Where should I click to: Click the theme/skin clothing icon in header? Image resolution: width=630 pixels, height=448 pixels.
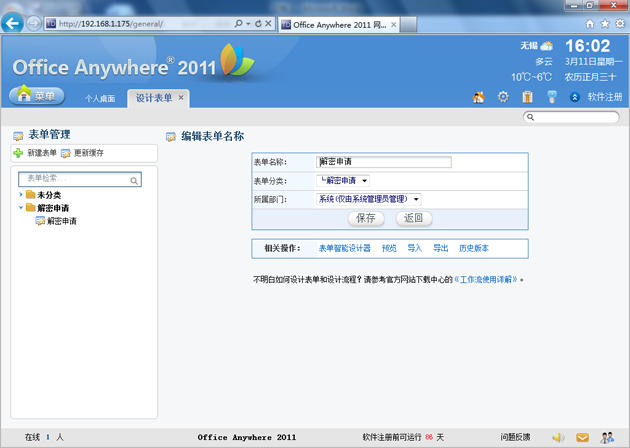tap(527, 97)
